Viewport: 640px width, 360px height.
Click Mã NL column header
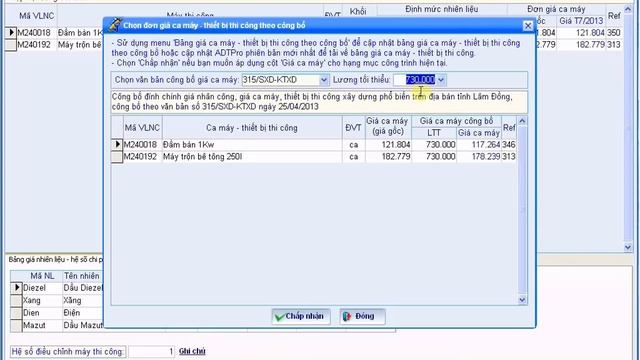[42, 276]
